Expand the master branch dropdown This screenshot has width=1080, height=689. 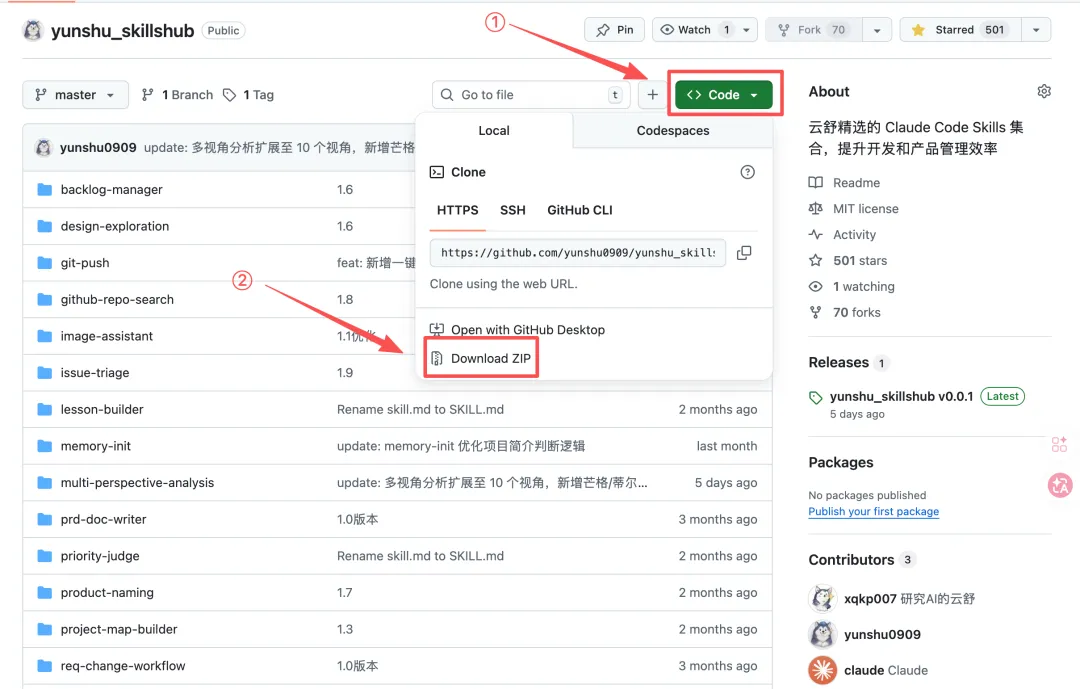[x=75, y=95]
